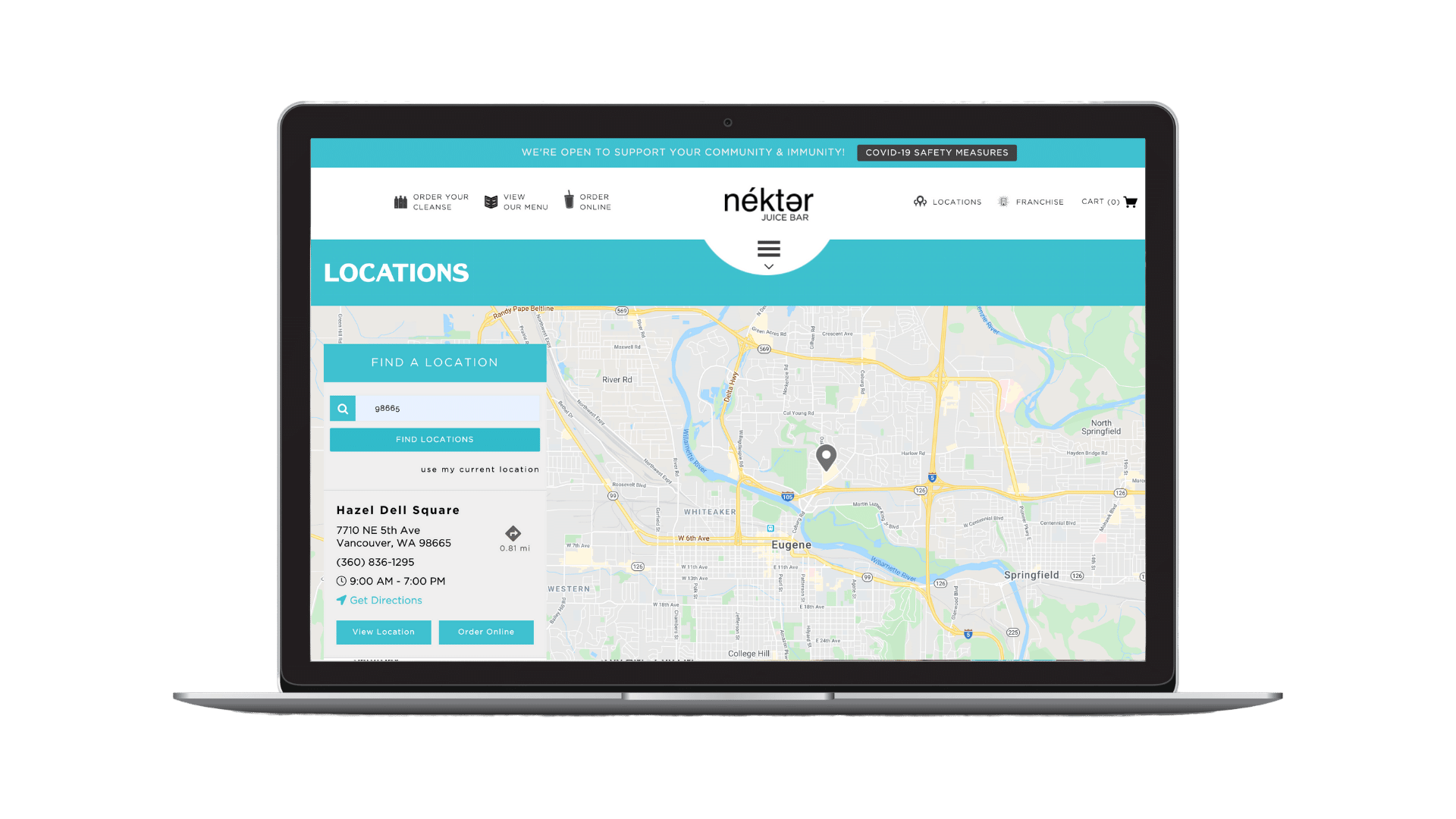Image resolution: width=1456 pixels, height=819 pixels.
Task: Click the search input field with g866s
Action: click(x=448, y=407)
